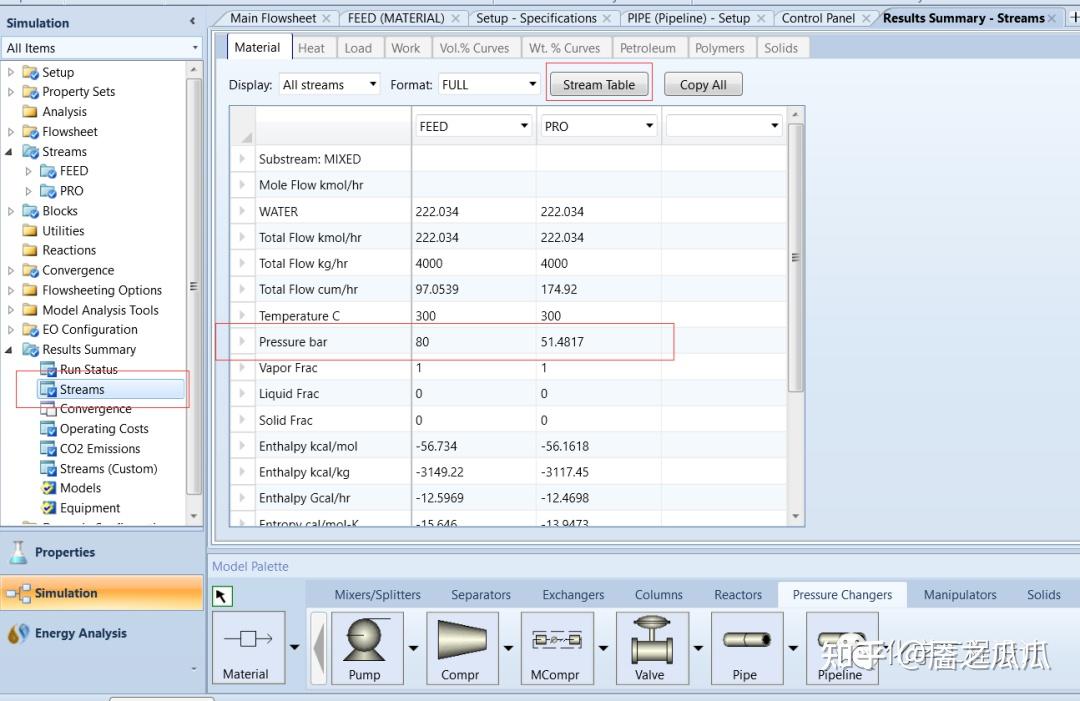The width and height of the screenshot is (1080, 701).
Task: Open the Exchangers palette tab
Action: 573,595
